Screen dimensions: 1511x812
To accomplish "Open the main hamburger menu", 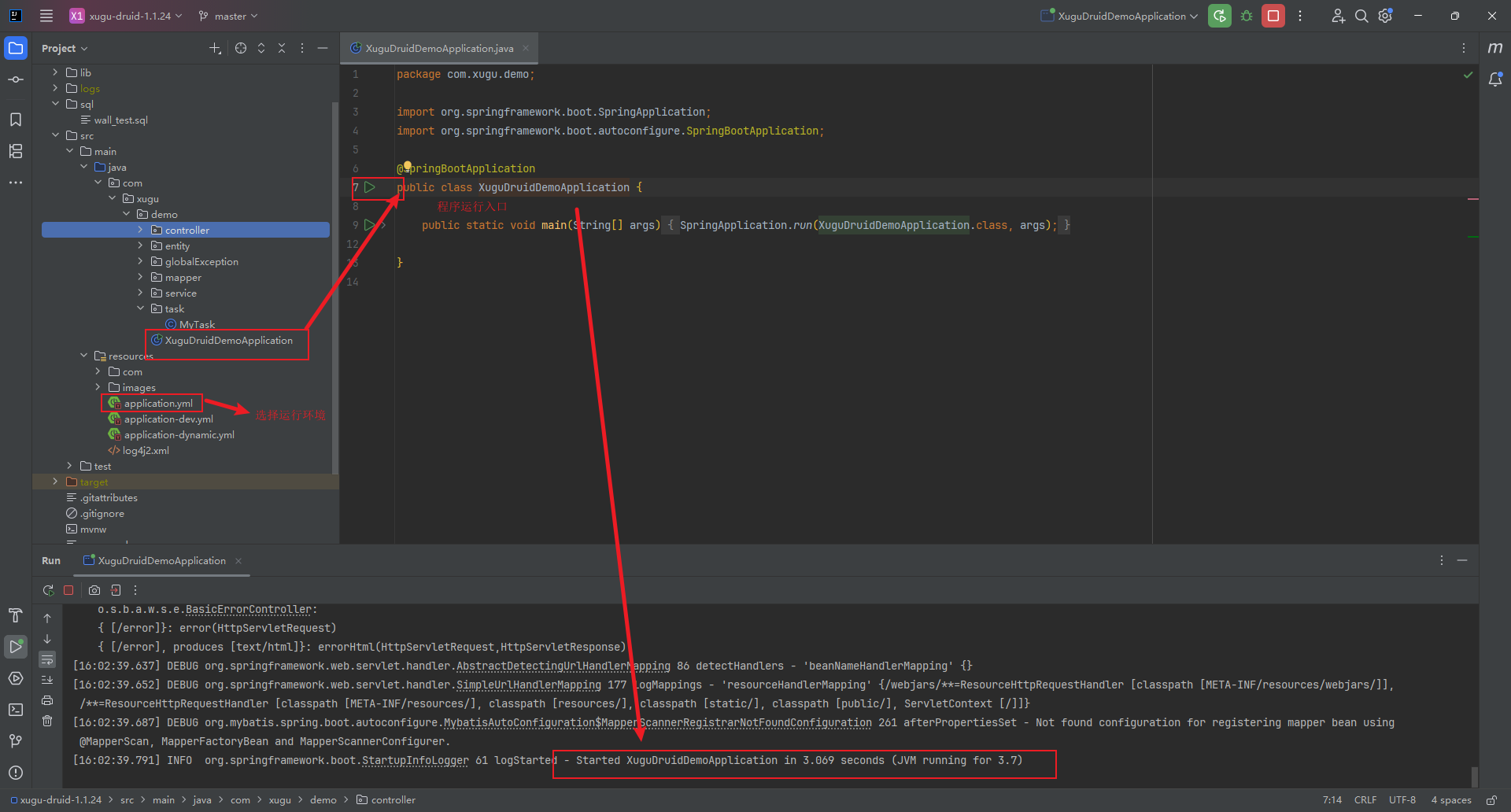I will click(46, 16).
